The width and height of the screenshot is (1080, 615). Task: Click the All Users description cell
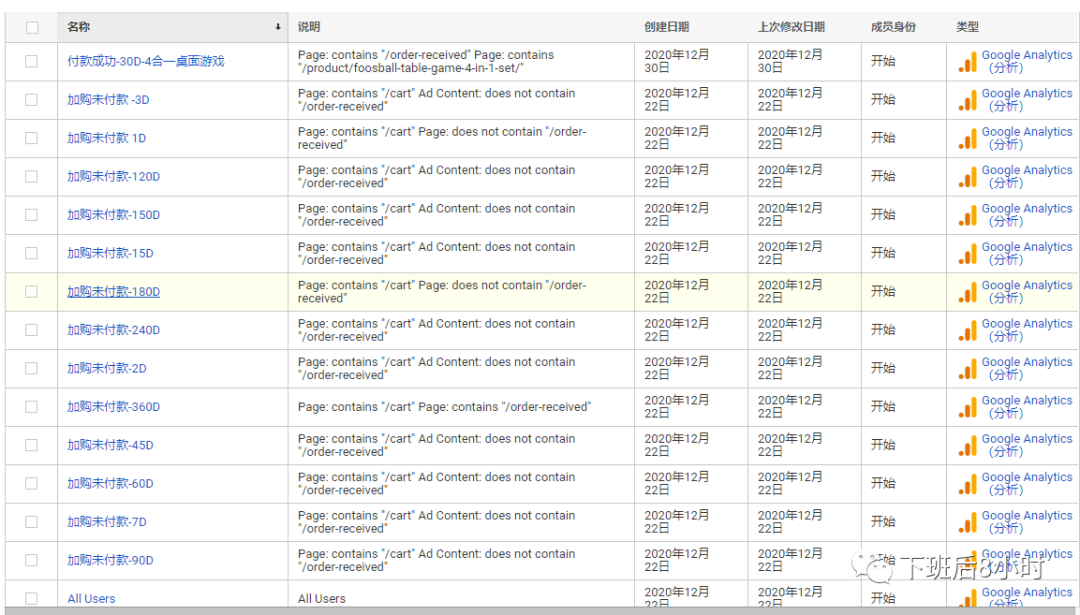[x=322, y=598]
